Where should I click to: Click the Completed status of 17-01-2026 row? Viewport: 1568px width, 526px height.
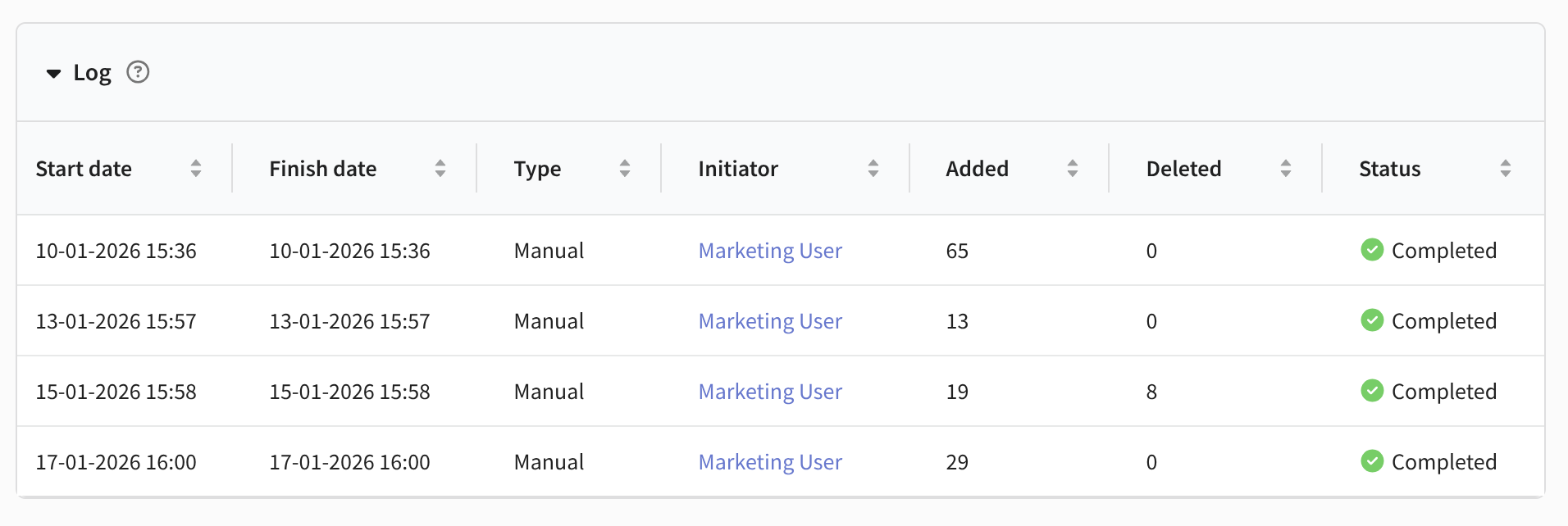coord(1443,462)
